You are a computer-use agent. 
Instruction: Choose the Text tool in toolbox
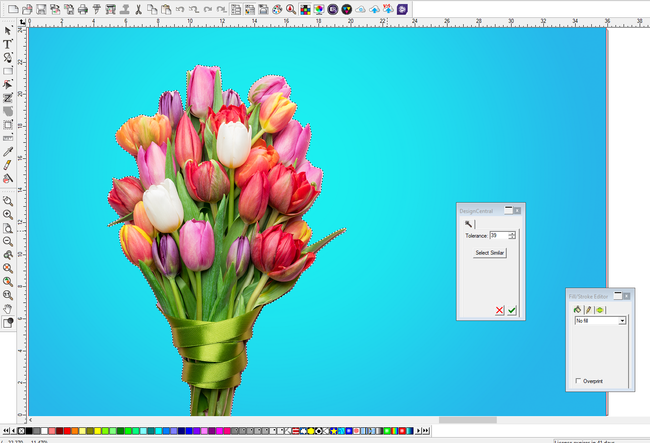pos(7,44)
